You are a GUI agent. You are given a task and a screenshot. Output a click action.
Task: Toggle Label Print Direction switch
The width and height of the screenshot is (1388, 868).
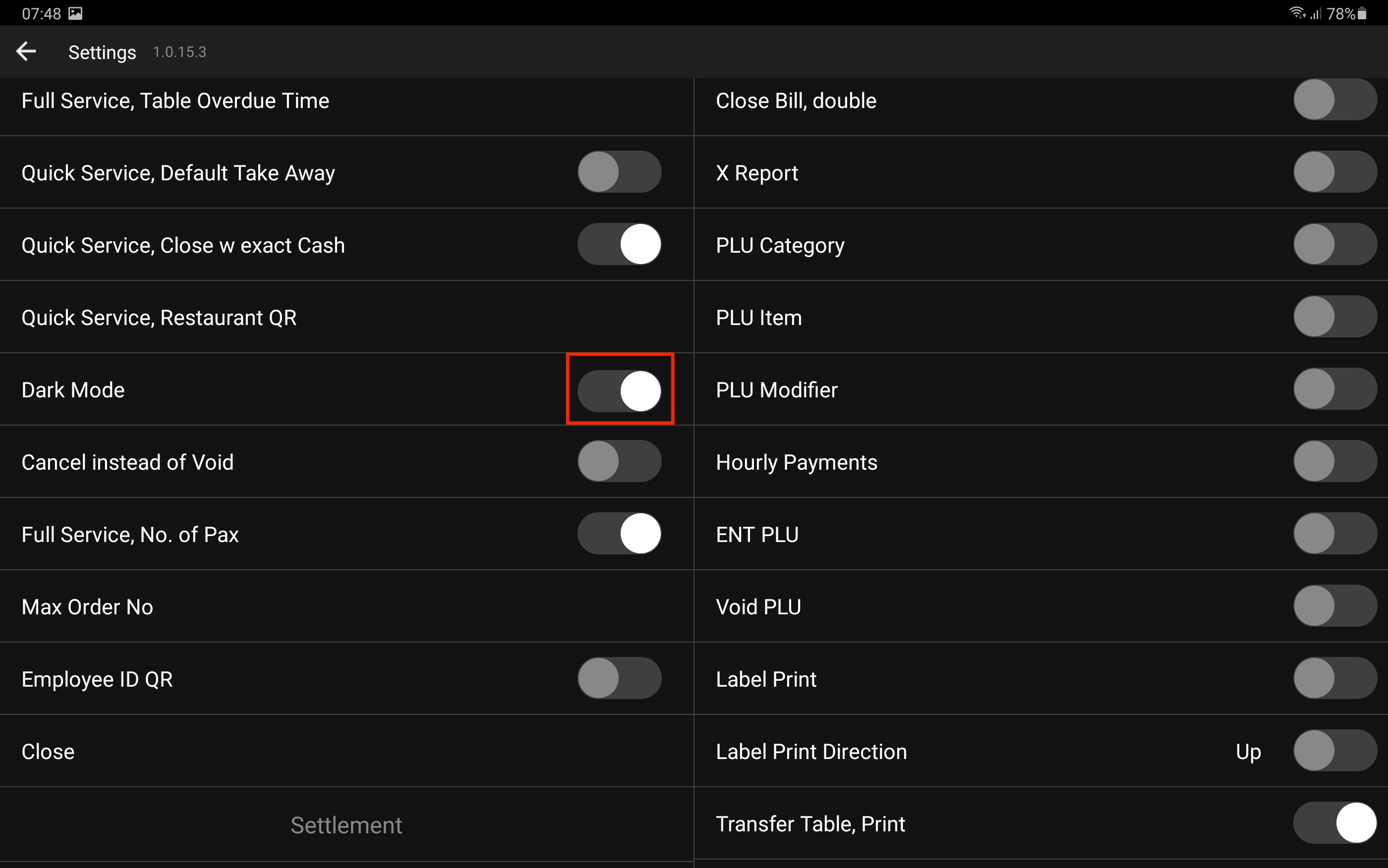(1334, 751)
